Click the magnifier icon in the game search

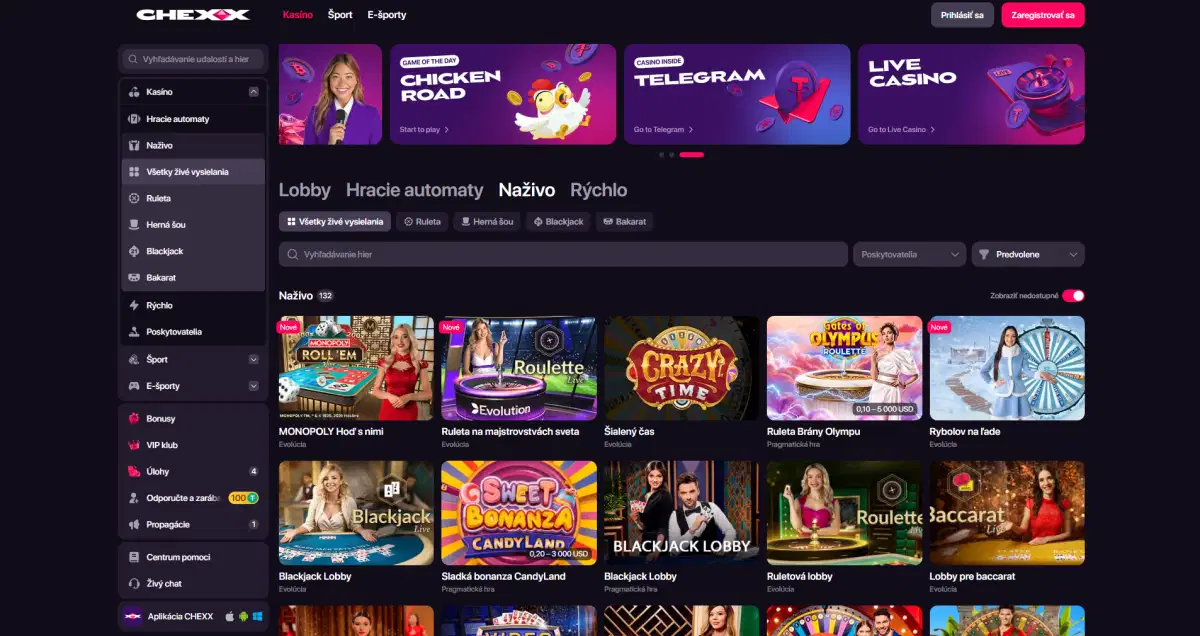pyautogui.click(x=293, y=255)
